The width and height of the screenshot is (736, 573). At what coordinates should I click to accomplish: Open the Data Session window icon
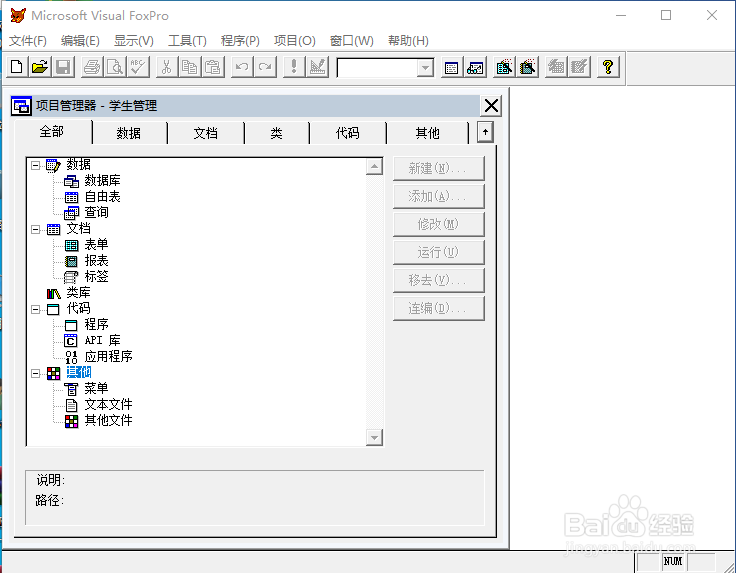(x=475, y=67)
